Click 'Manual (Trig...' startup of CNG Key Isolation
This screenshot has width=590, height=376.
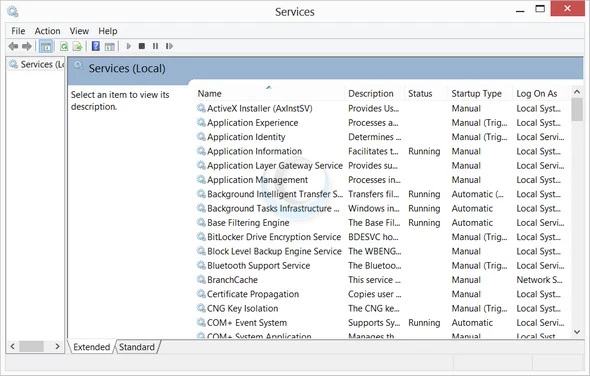(x=479, y=309)
